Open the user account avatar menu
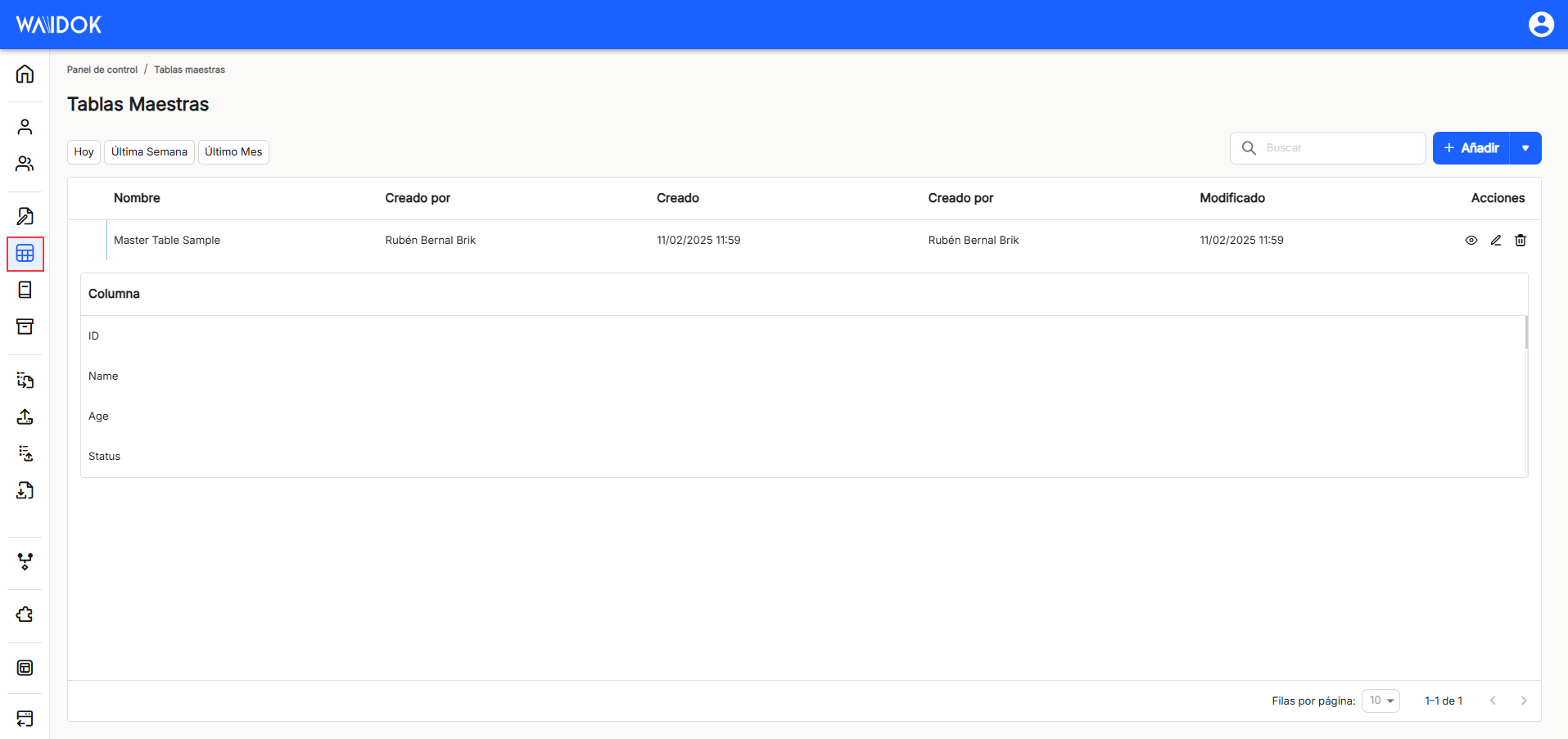The width and height of the screenshot is (1568, 739). 1541,25
